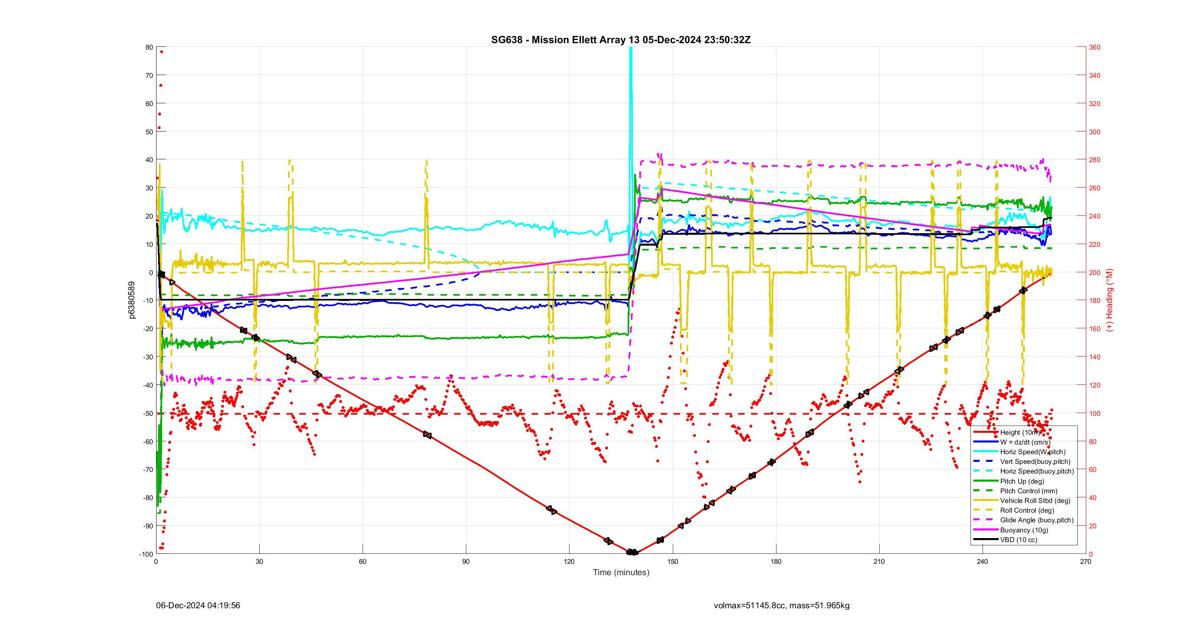Click x-axis tick label '60'

click(x=363, y=562)
